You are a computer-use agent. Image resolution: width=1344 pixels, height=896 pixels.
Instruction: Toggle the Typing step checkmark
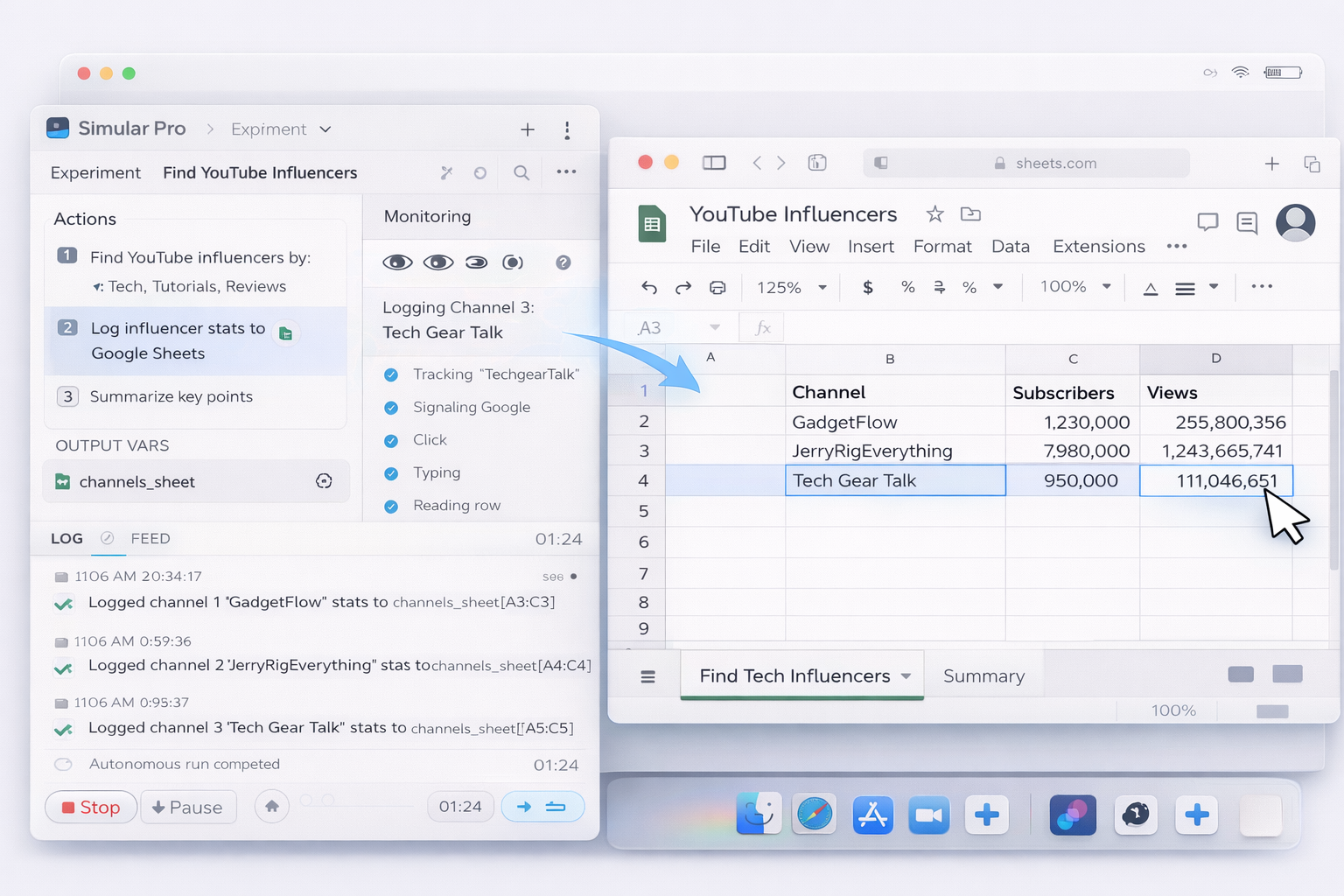[391, 473]
